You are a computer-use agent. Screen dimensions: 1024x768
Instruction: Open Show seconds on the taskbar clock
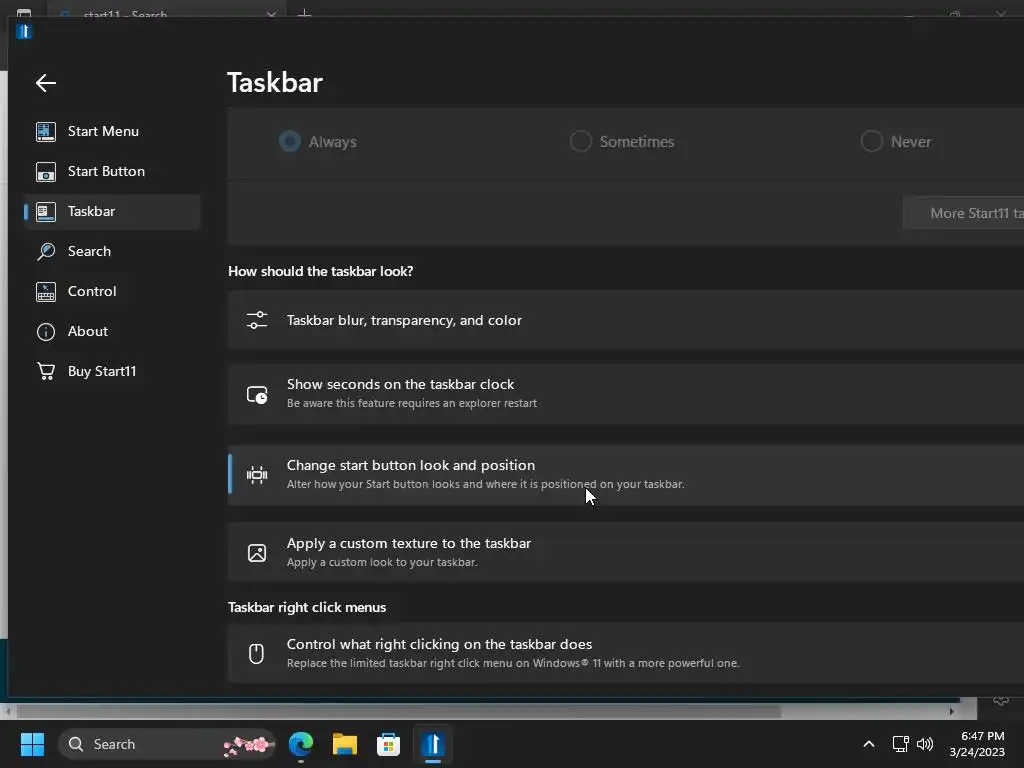point(626,394)
